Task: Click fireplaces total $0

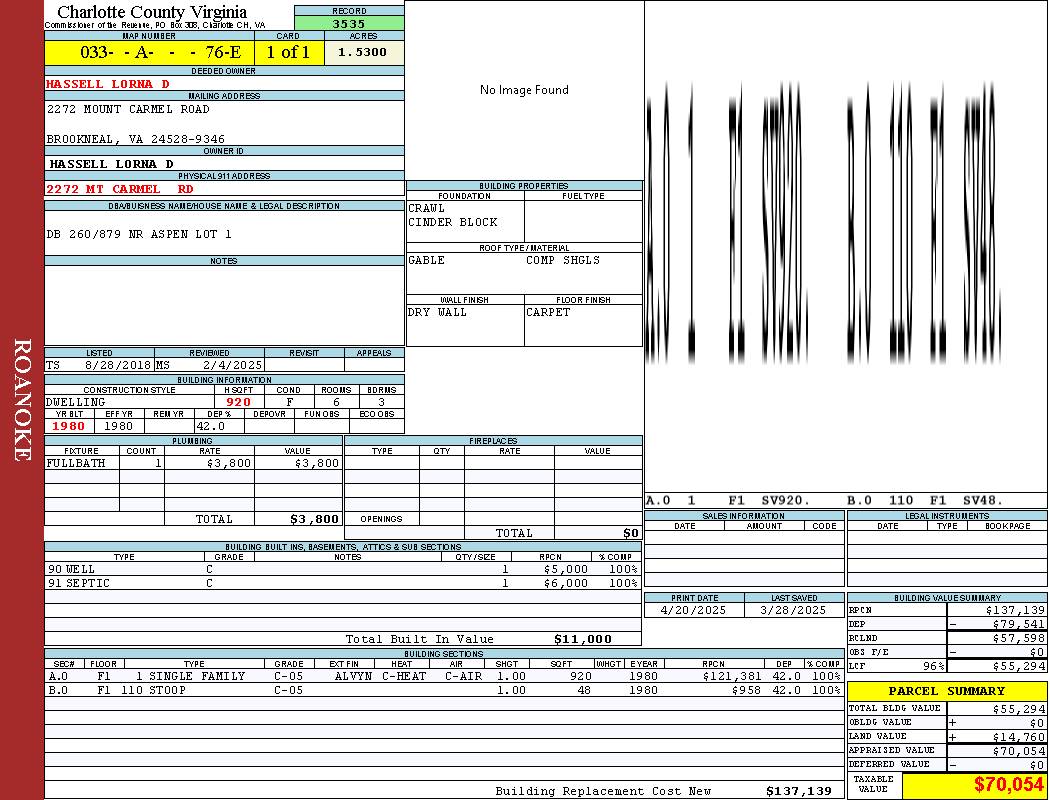Action: tap(631, 534)
